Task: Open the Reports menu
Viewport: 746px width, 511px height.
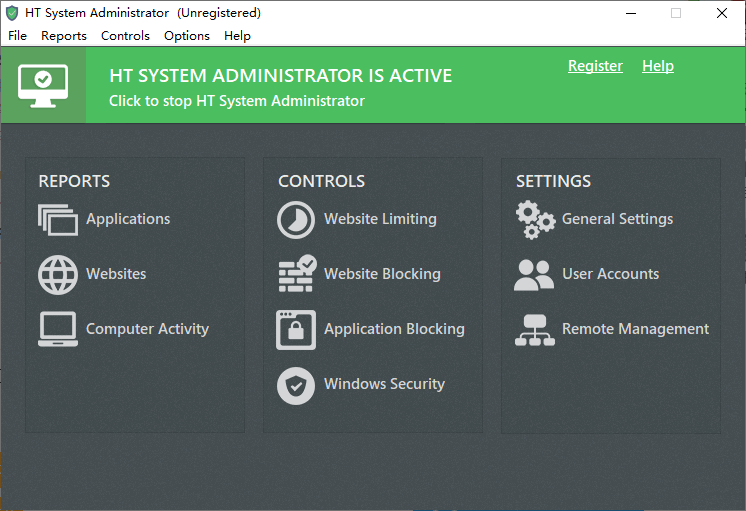Action: [x=64, y=36]
